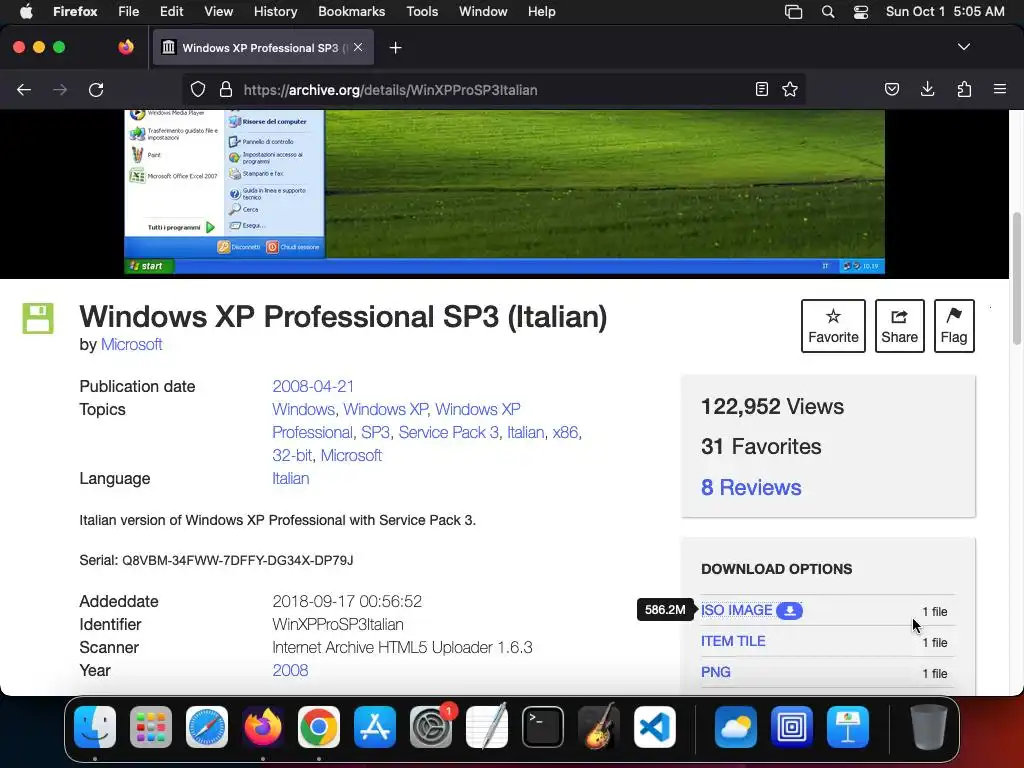Open TextEdit from the Dock

coord(487,727)
